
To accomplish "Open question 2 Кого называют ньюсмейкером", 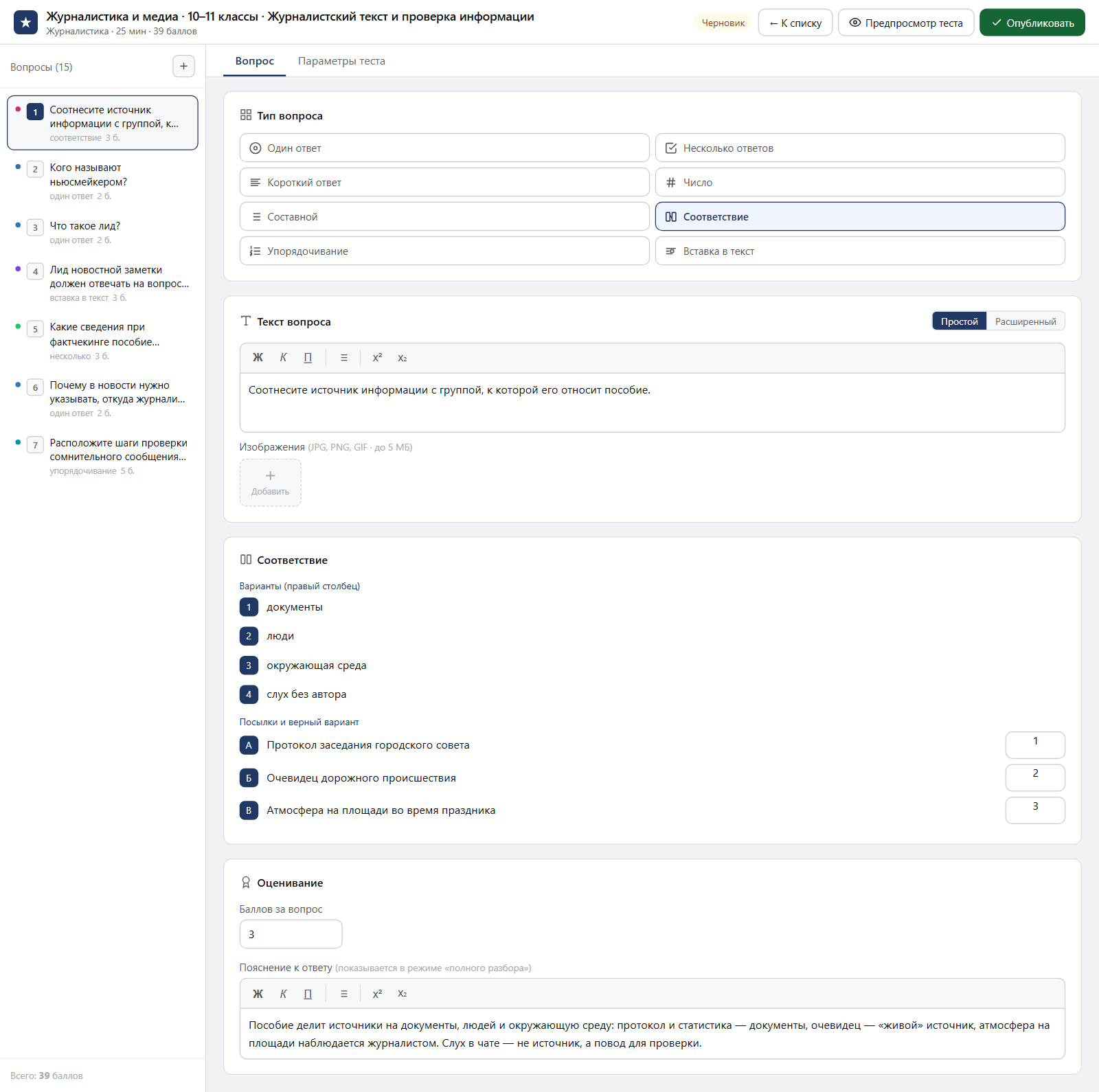I will pyautogui.click(x=102, y=181).
